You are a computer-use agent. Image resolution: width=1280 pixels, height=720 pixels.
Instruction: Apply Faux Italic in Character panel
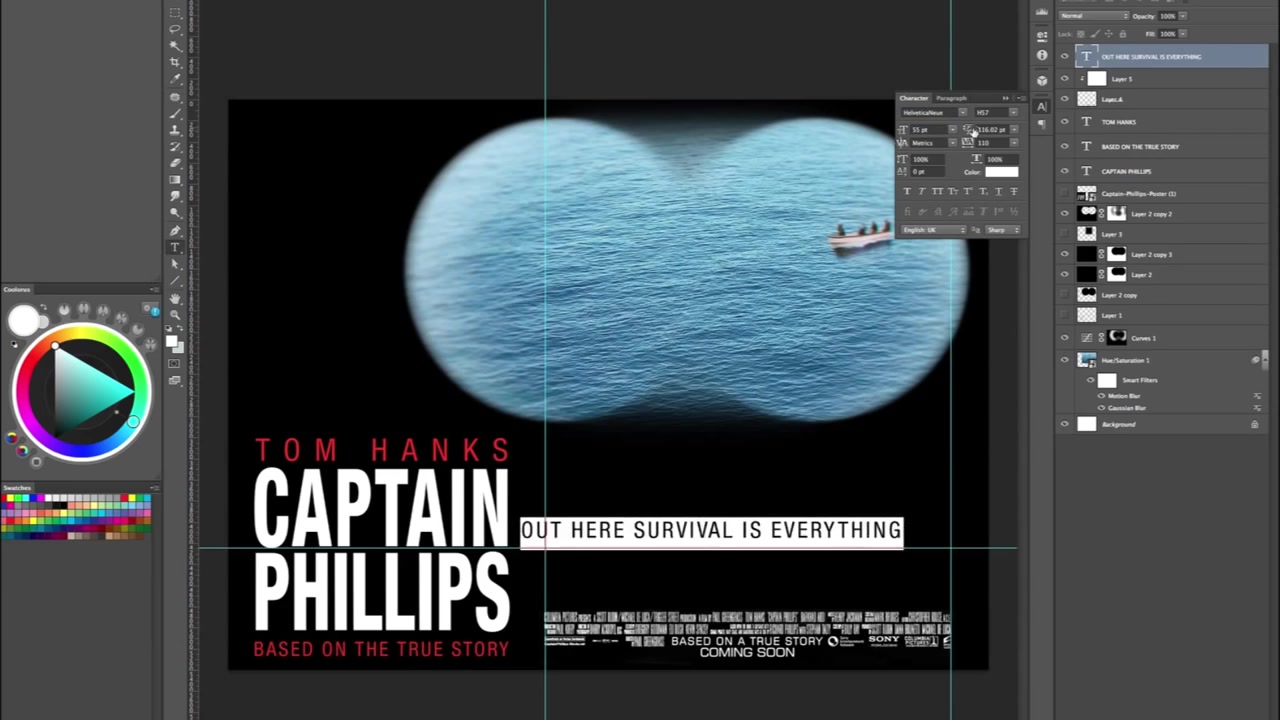pyautogui.click(x=922, y=191)
